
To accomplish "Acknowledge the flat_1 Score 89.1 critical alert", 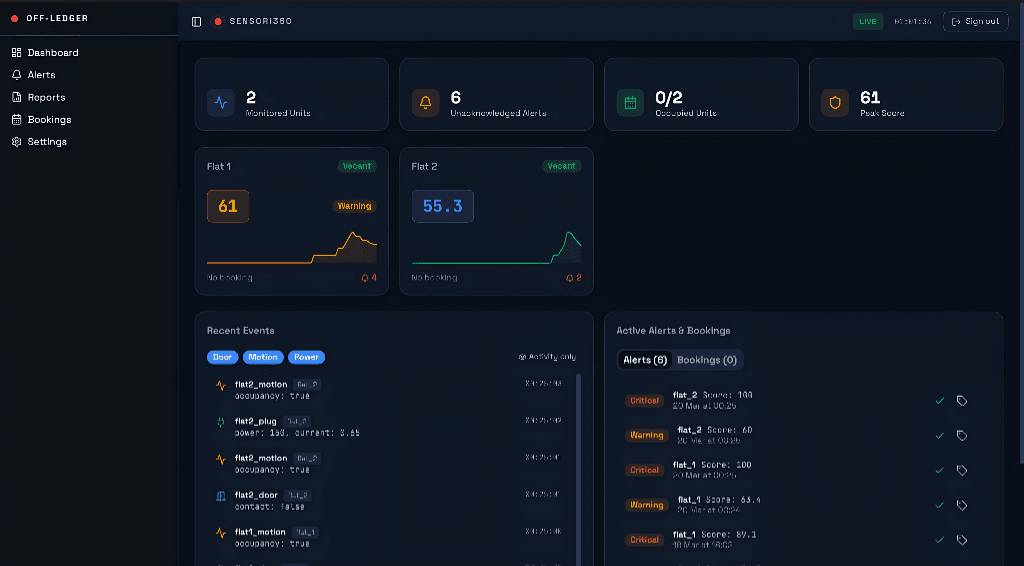I will point(940,540).
